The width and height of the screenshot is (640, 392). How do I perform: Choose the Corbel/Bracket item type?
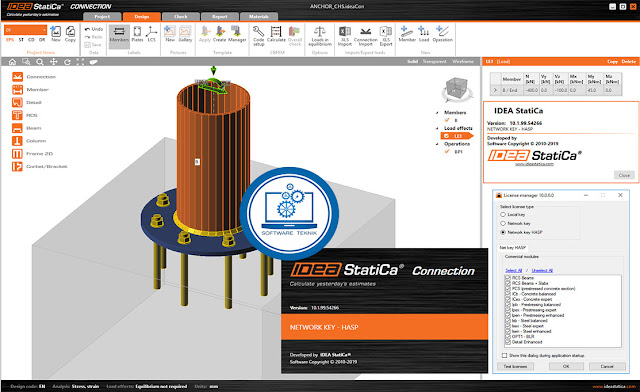(x=40, y=167)
